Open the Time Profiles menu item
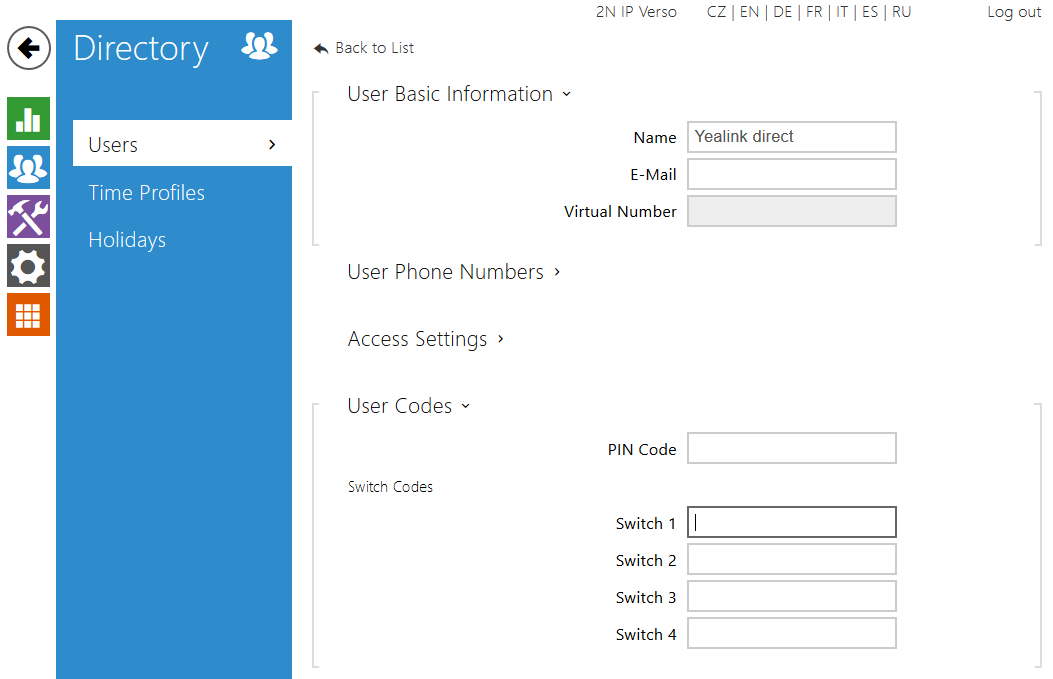 pyautogui.click(x=146, y=193)
